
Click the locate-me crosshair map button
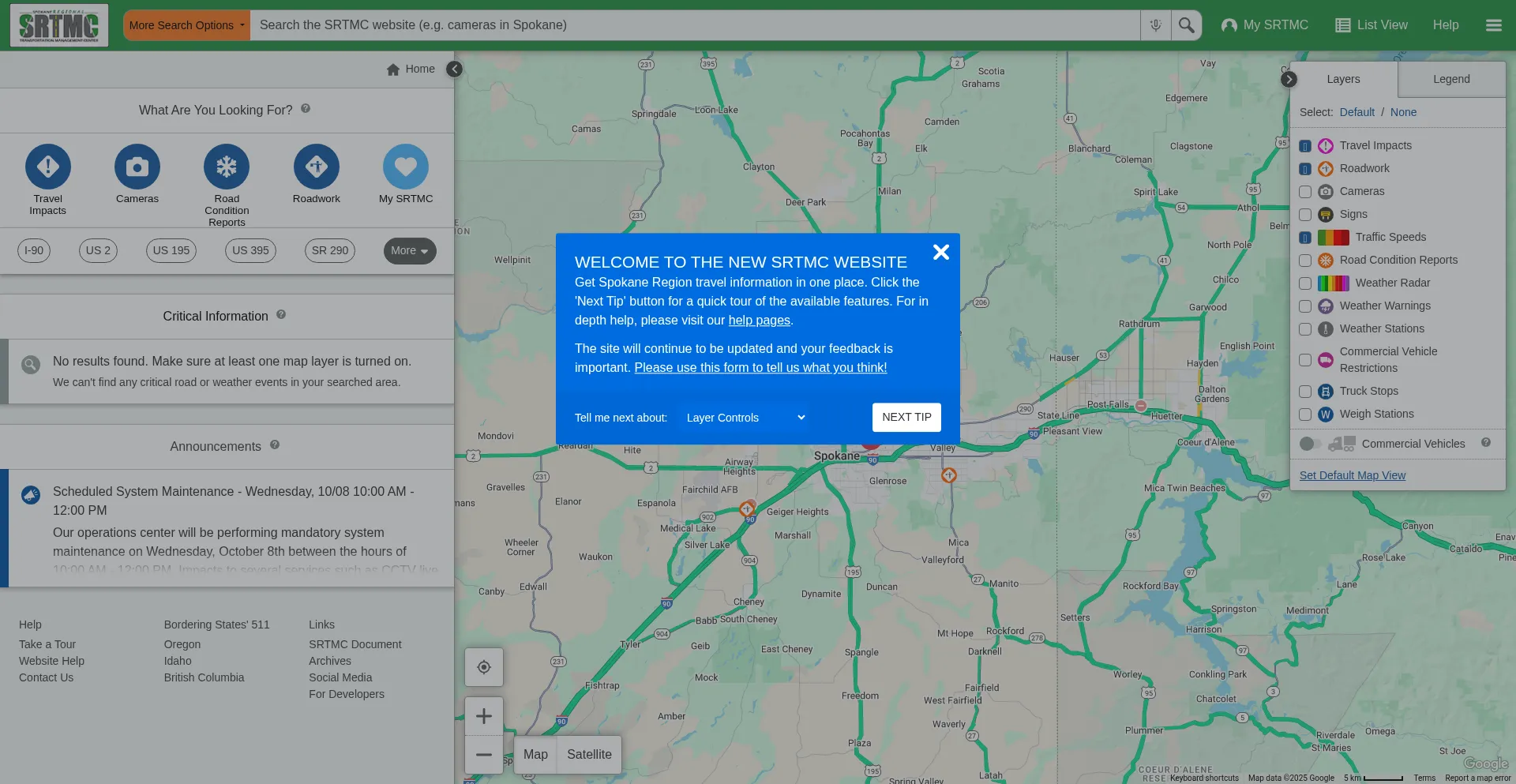pos(484,667)
